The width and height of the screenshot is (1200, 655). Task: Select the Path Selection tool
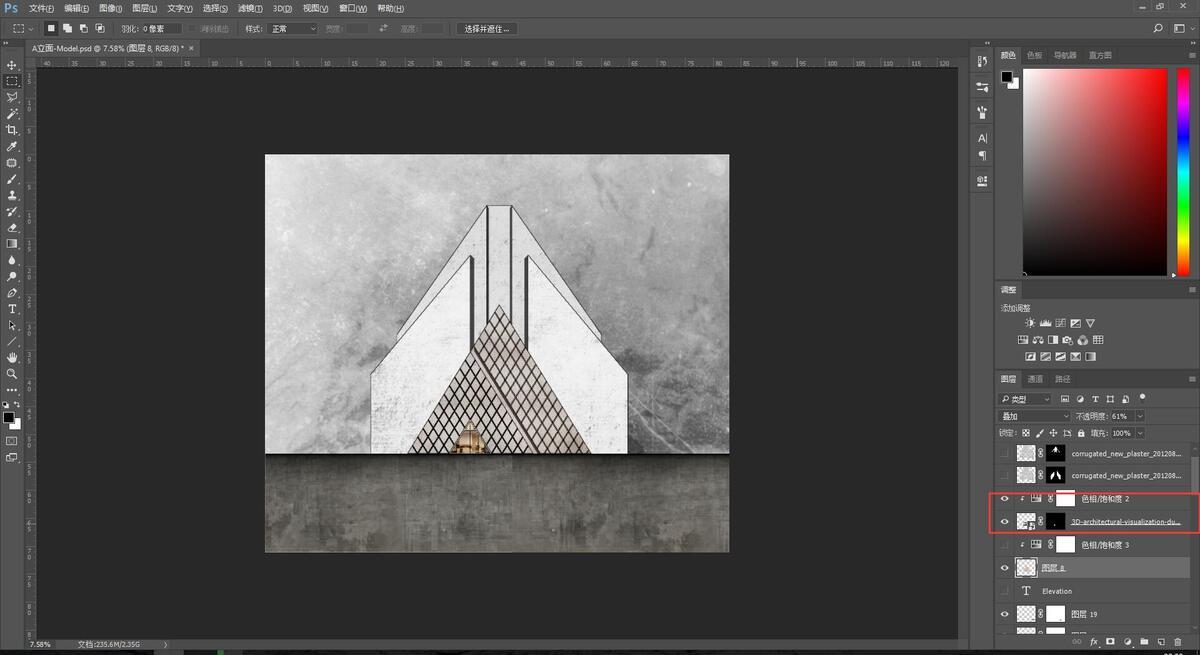coord(12,325)
